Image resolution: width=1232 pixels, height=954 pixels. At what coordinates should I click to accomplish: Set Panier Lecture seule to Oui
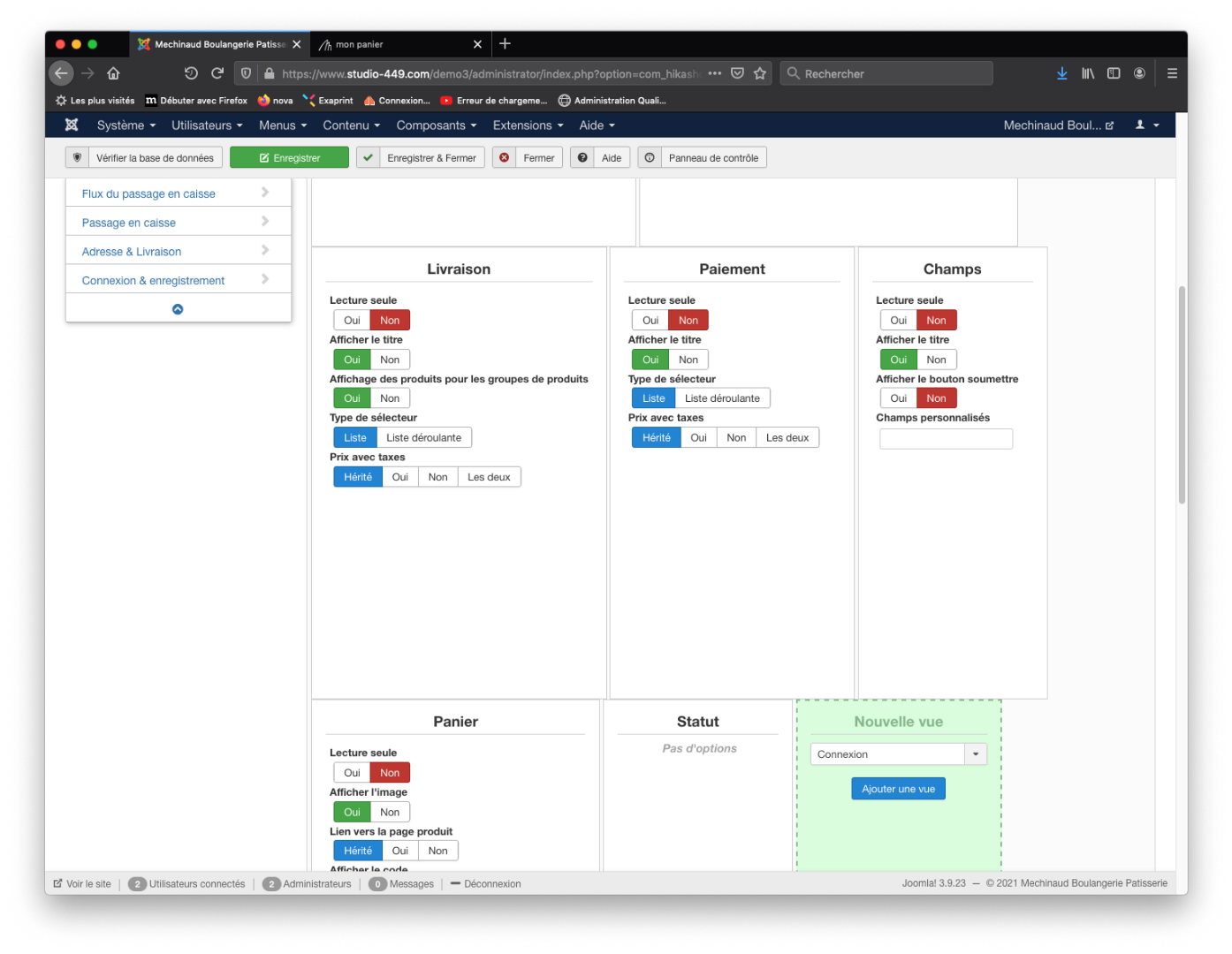tap(352, 773)
